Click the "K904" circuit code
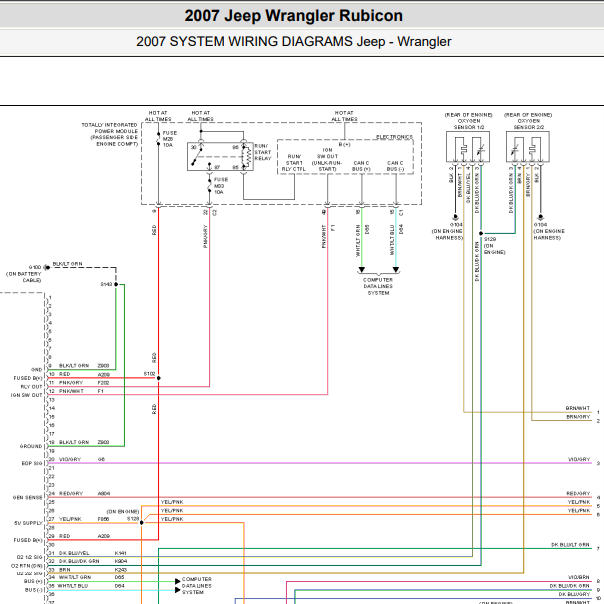Viewport: 604px width, 604px height. (x=121, y=561)
